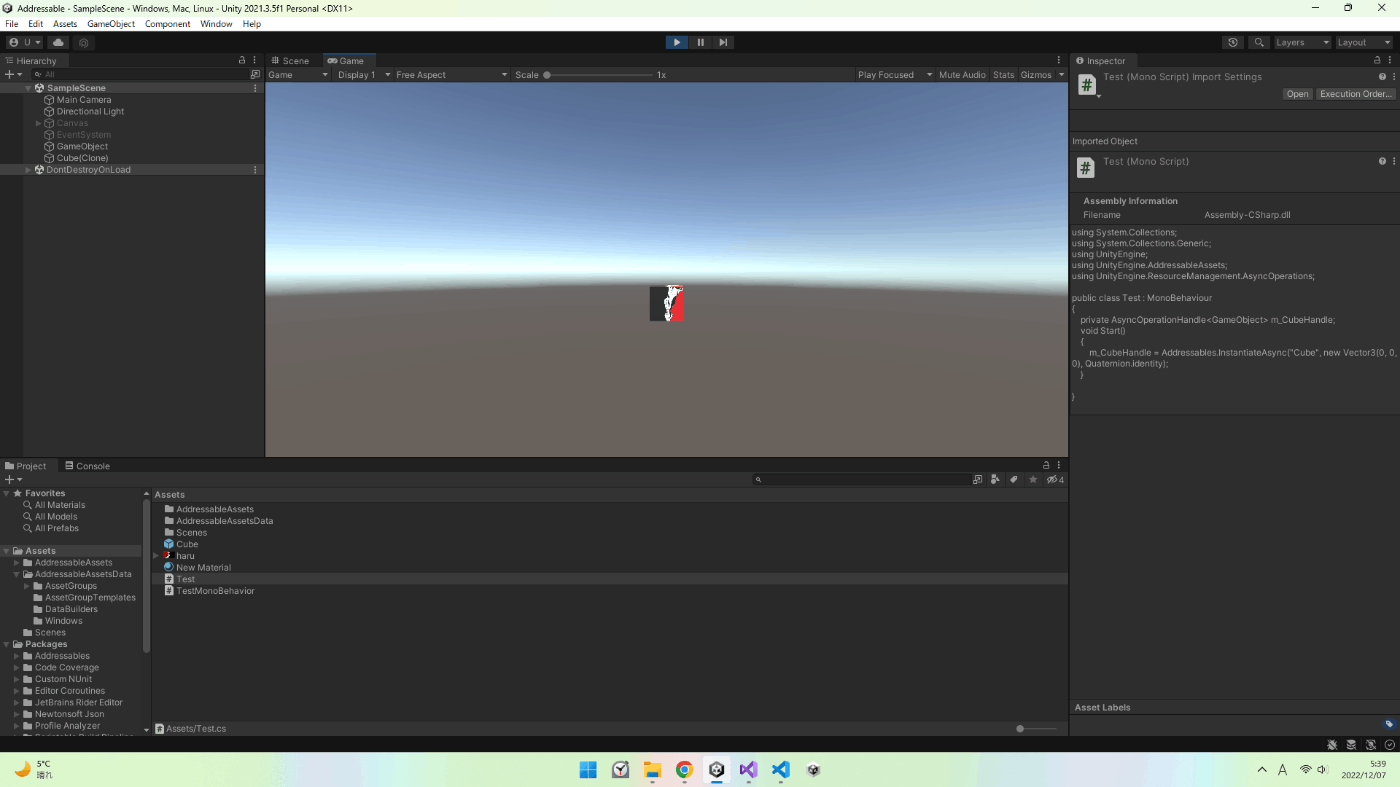Open the File menu

[x=12, y=24]
